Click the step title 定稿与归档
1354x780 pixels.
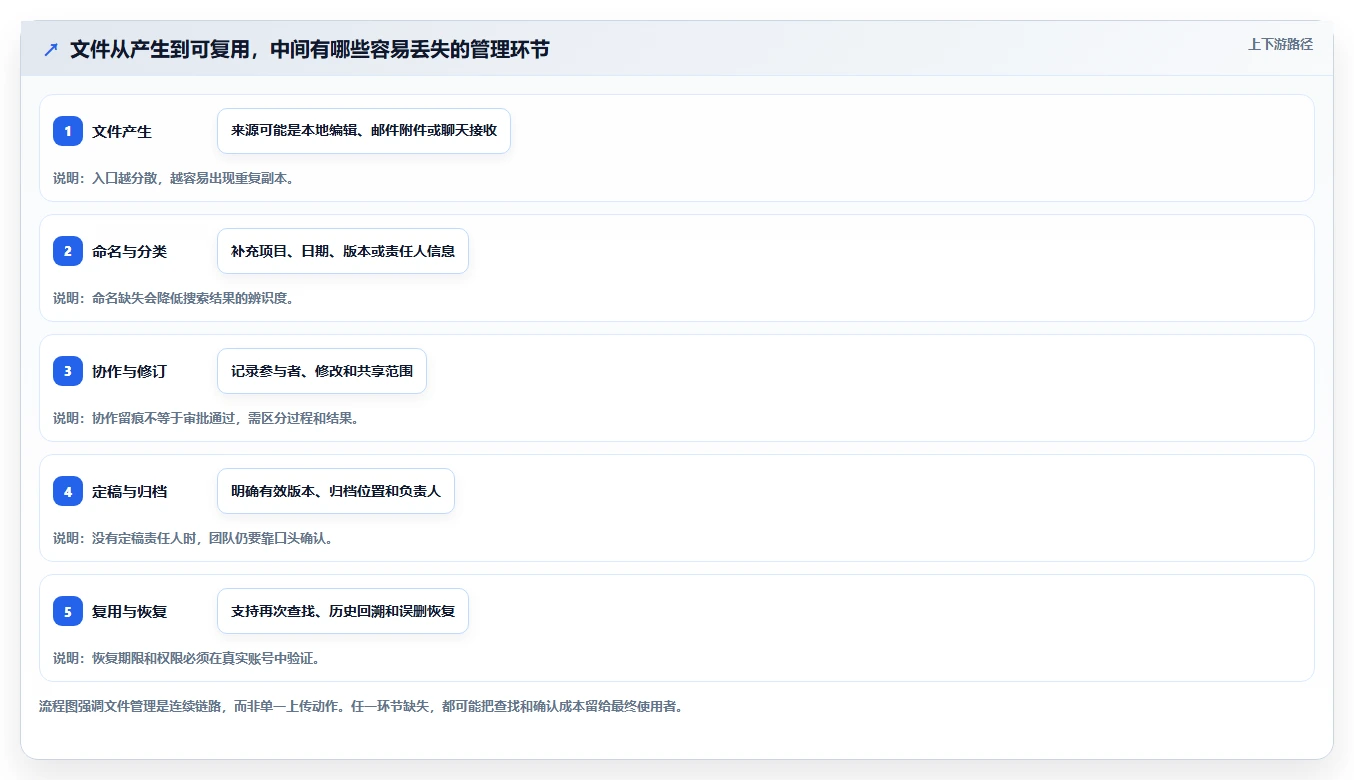point(130,491)
